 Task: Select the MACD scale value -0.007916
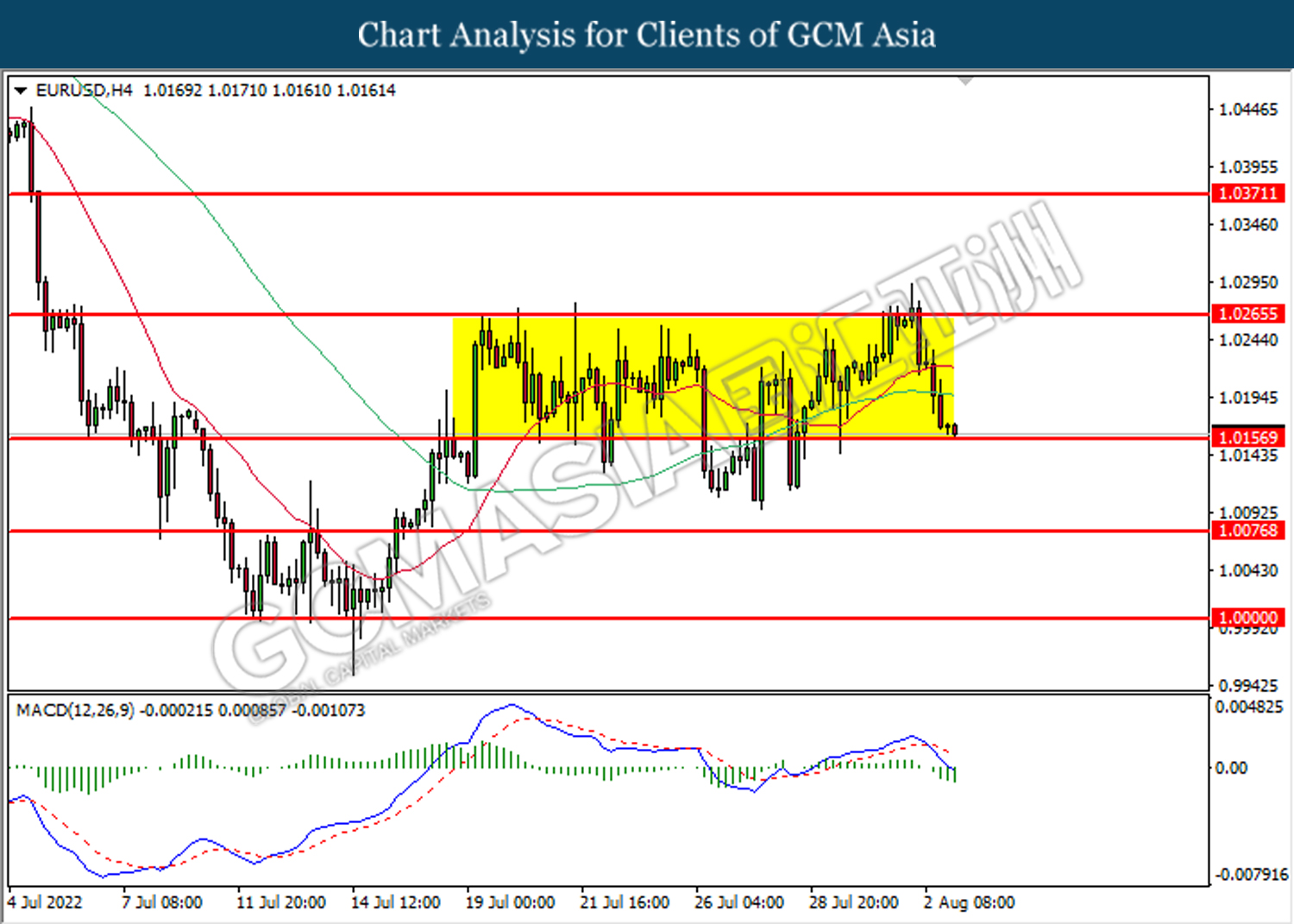tap(1252, 875)
